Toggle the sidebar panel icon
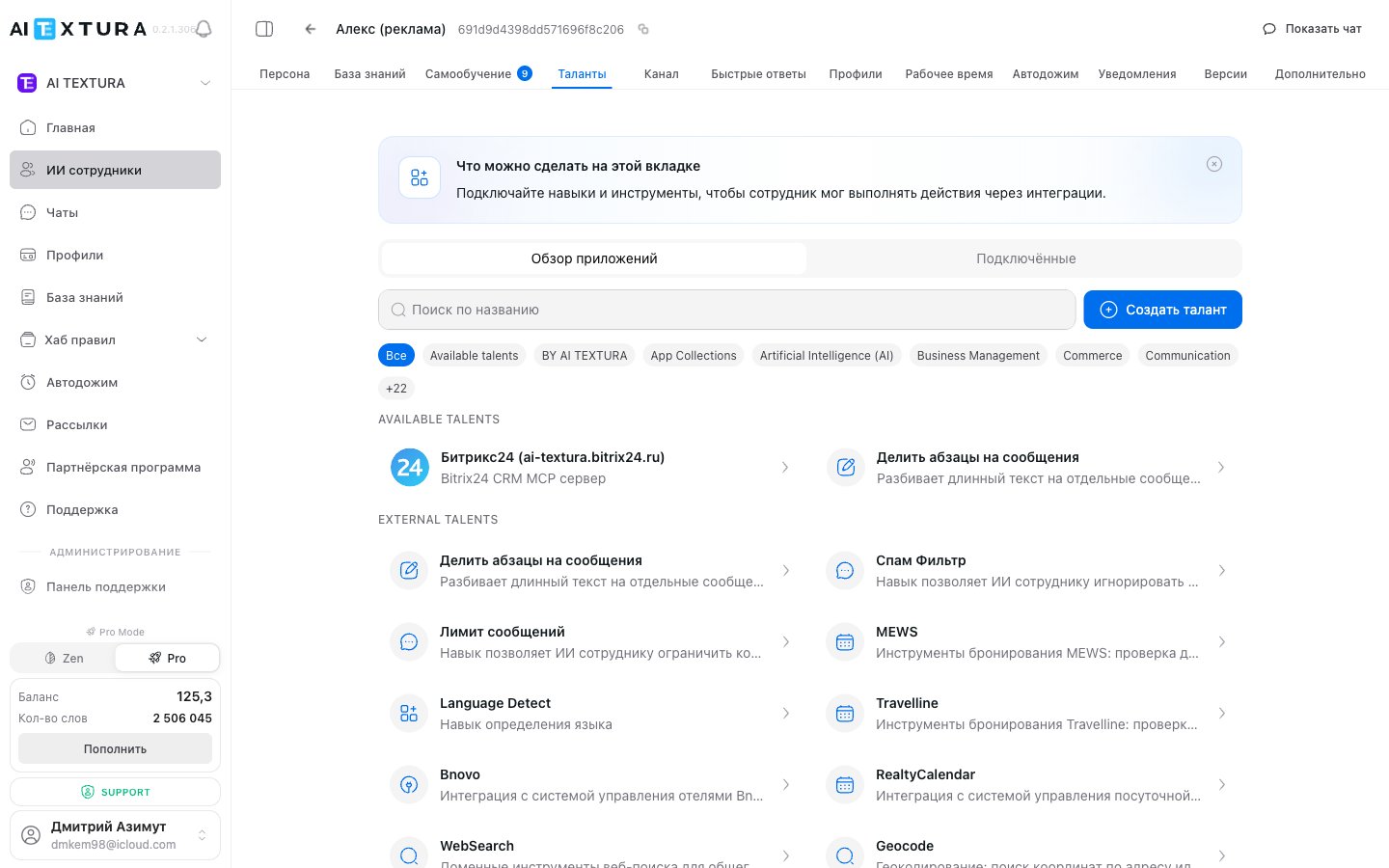This screenshot has width=1389, height=868. [x=264, y=29]
